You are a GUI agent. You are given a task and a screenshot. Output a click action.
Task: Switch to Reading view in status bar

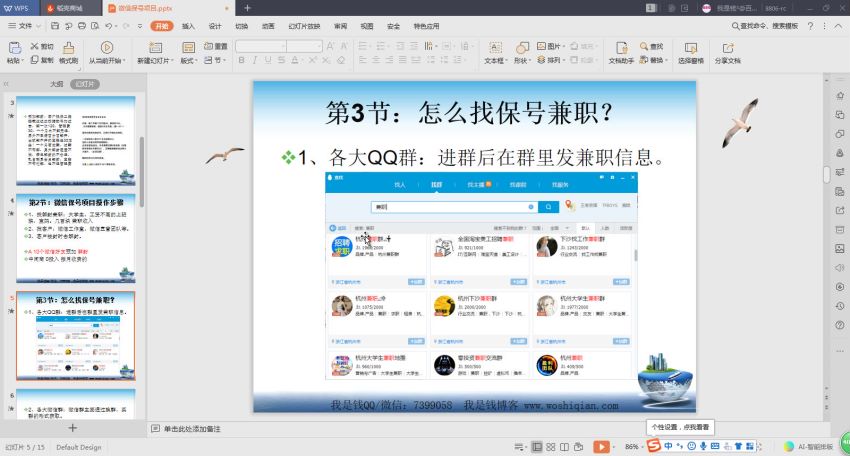coord(564,447)
